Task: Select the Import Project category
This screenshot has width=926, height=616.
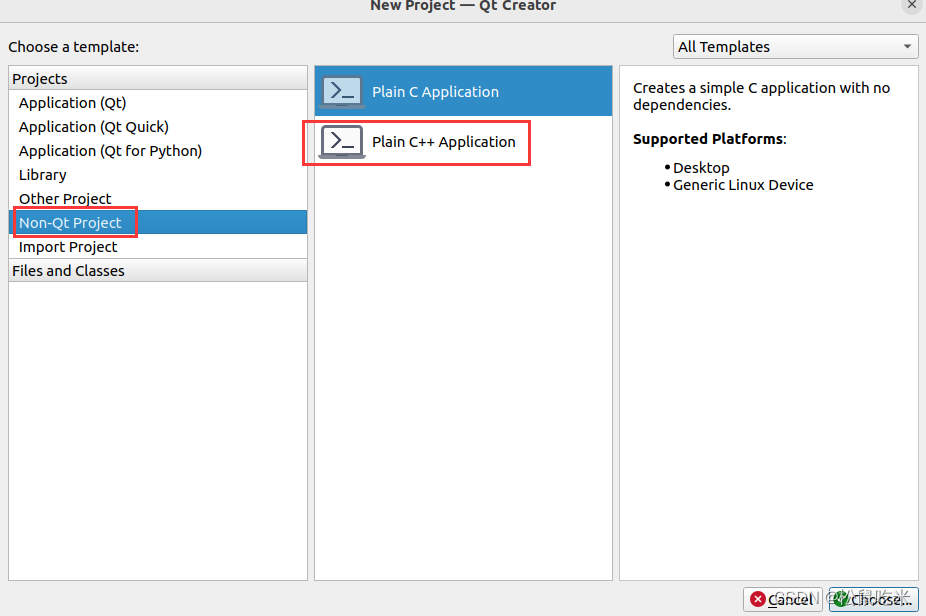Action: pyautogui.click(x=67, y=246)
